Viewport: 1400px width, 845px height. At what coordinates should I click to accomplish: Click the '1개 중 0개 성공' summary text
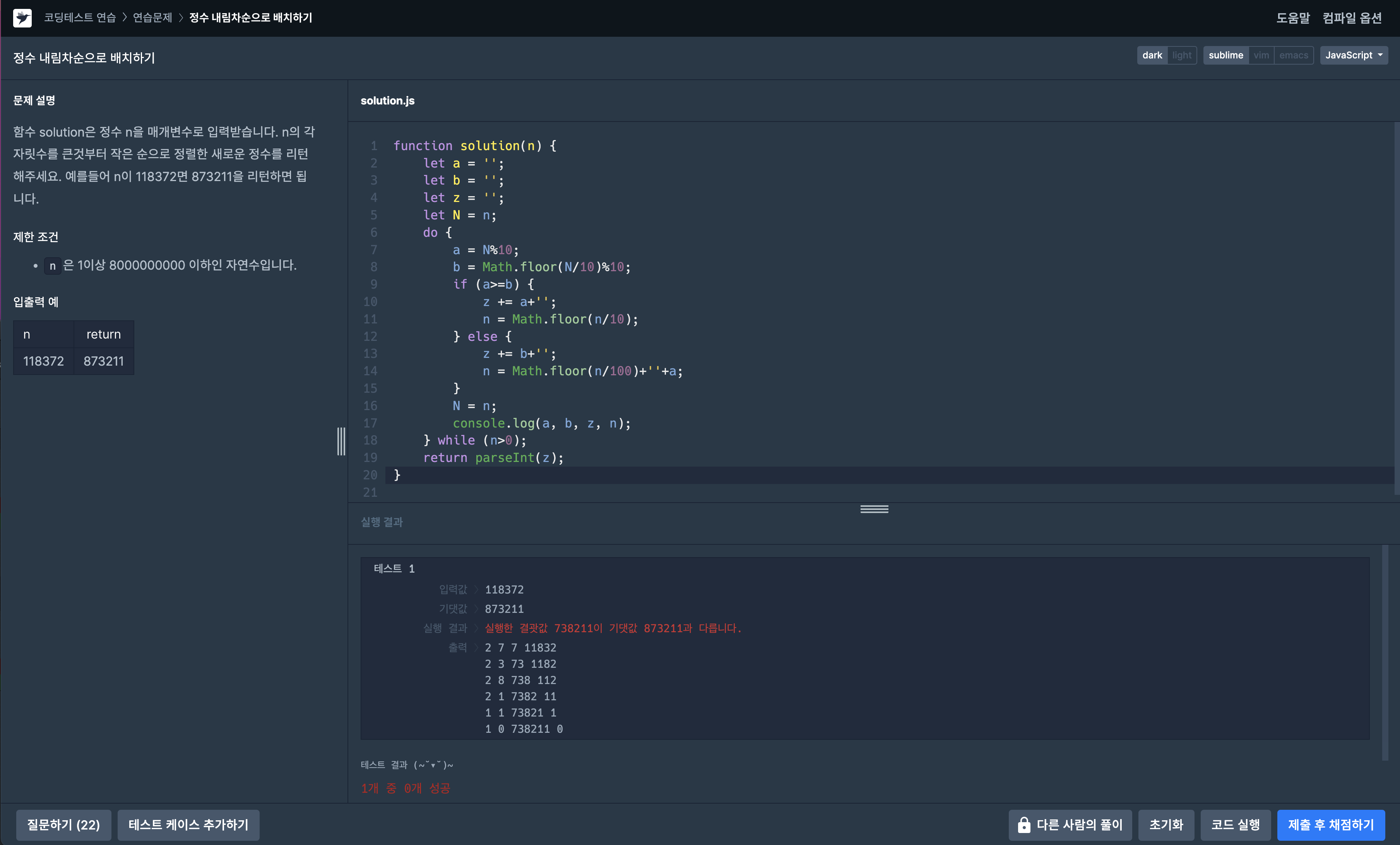click(405, 788)
